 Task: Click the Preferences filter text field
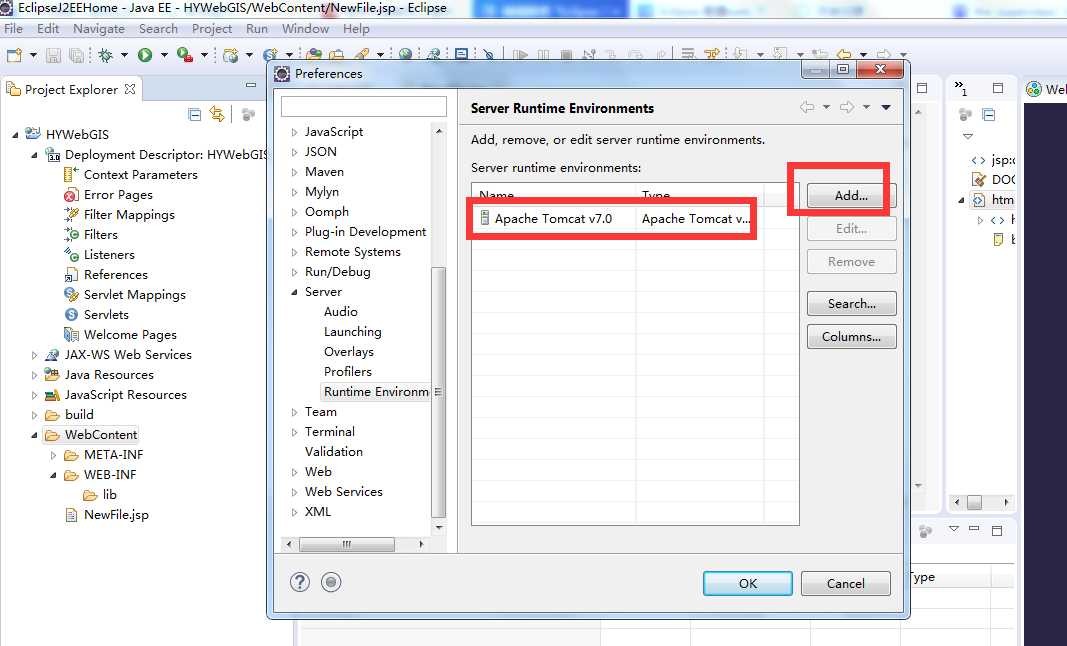click(x=364, y=106)
